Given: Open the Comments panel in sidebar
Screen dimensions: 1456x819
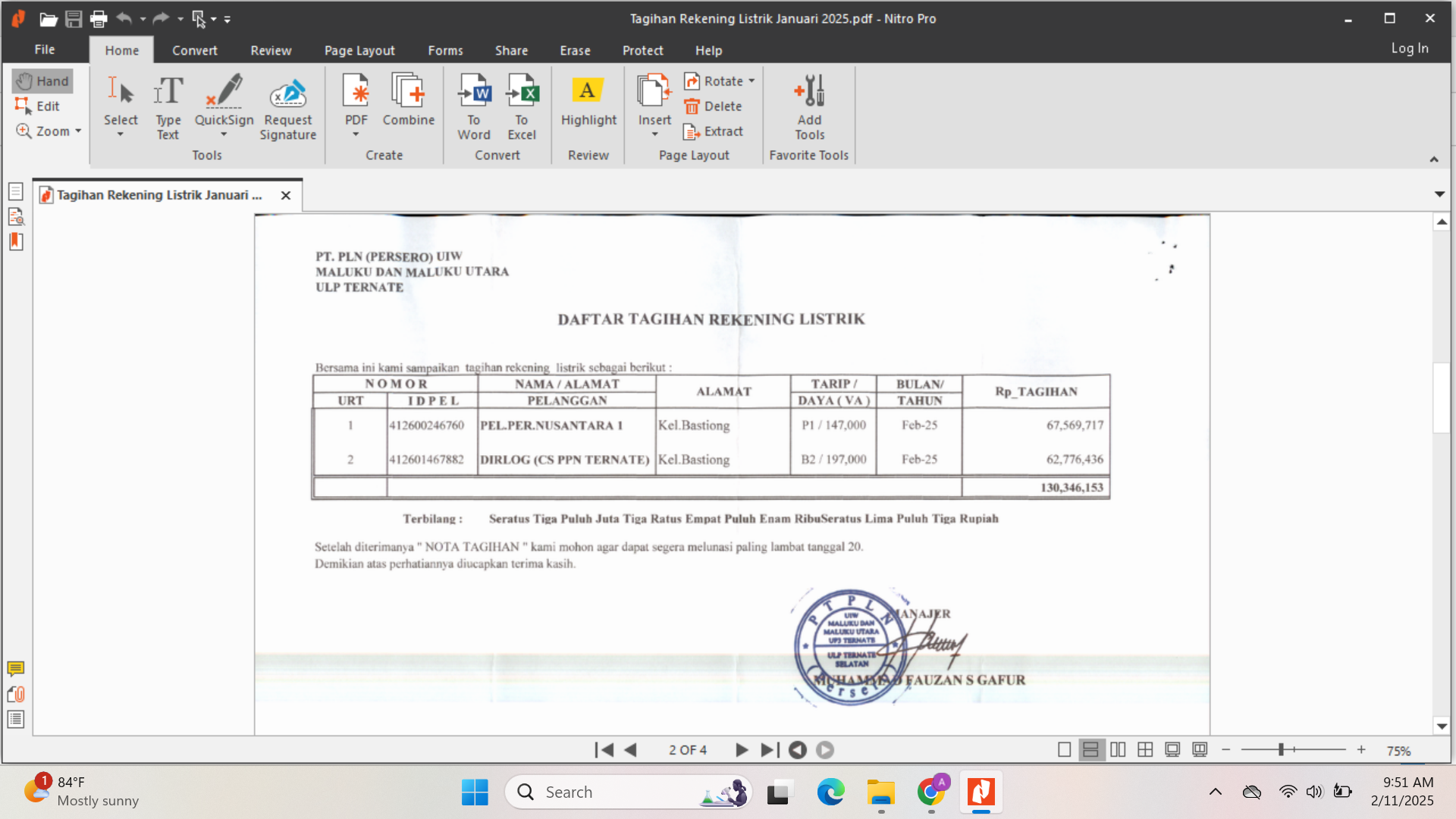Looking at the screenshot, I should (16, 669).
